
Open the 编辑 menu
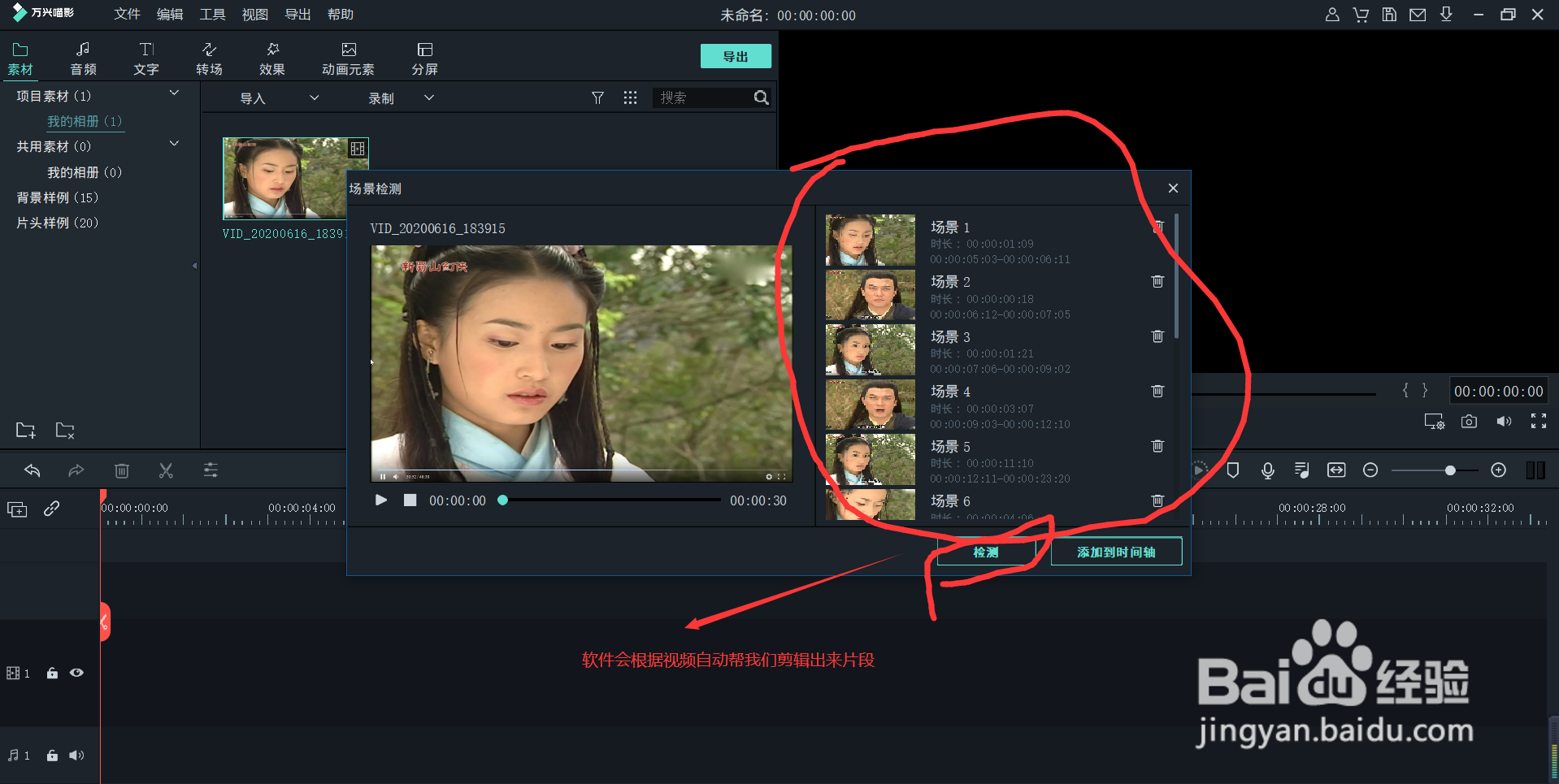[170, 15]
